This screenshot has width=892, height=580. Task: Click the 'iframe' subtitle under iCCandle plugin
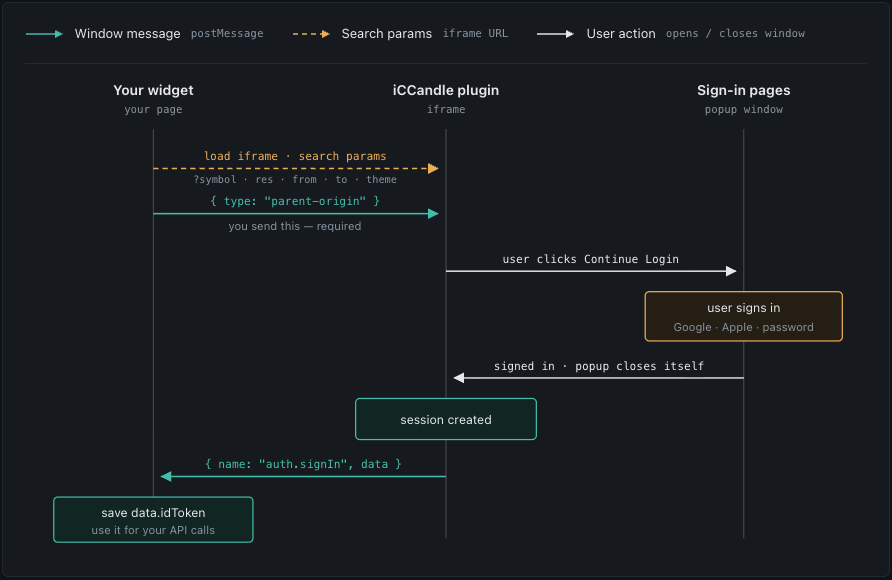(445, 109)
